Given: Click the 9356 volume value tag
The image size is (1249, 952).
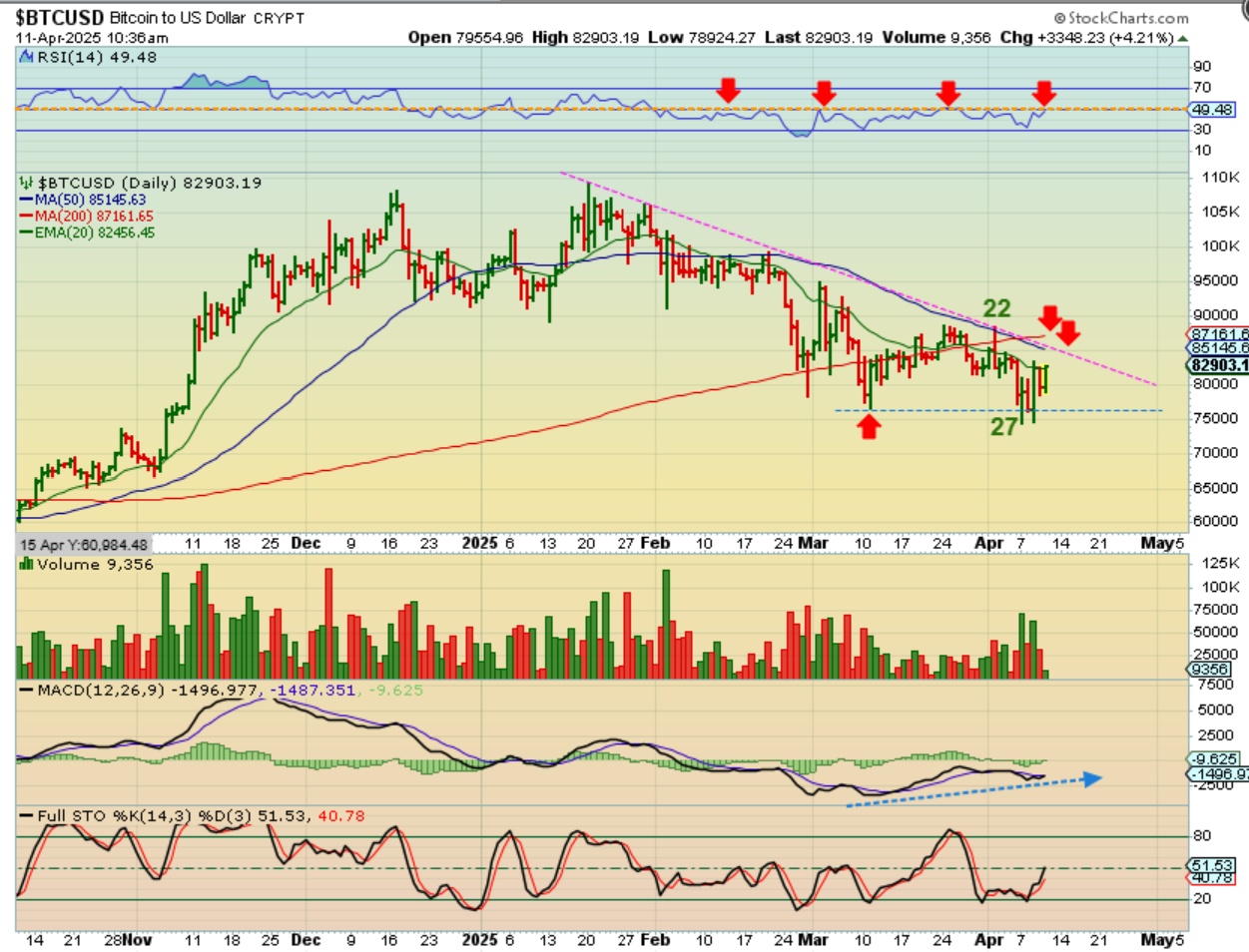Looking at the screenshot, I should coord(1209,670).
